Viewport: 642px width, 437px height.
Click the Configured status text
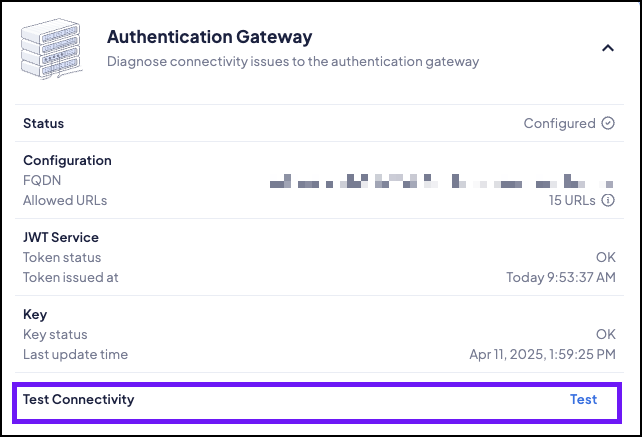[559, 124]
